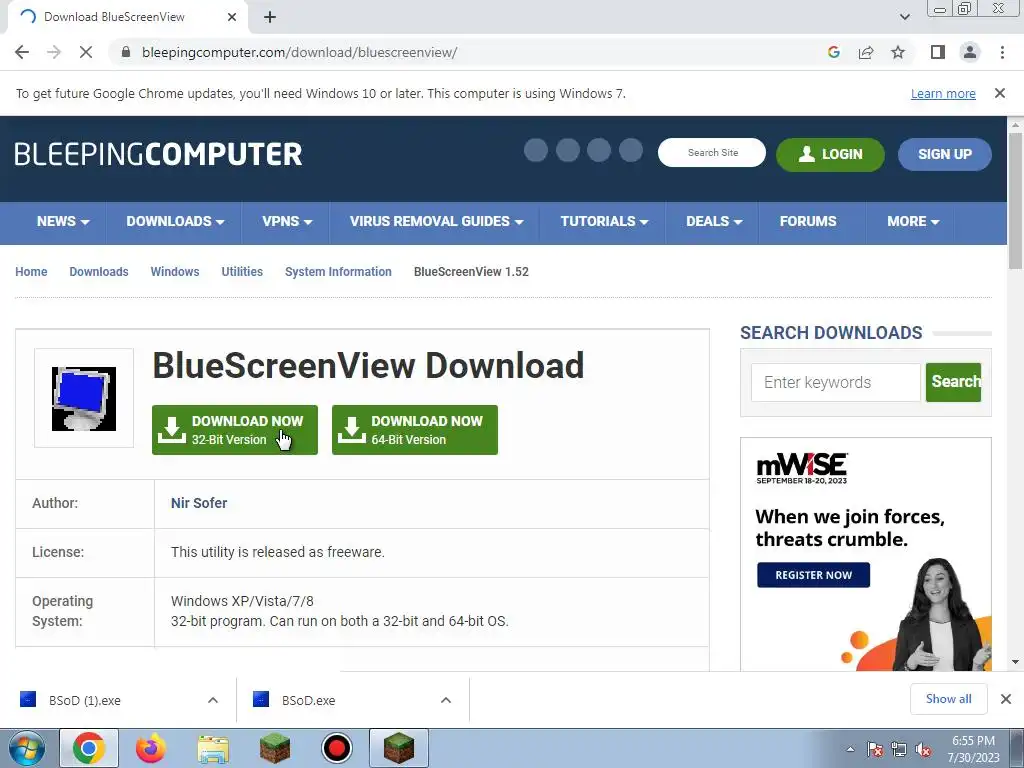
Task: Click the Google icon in address bar
Action: [833, 52]
